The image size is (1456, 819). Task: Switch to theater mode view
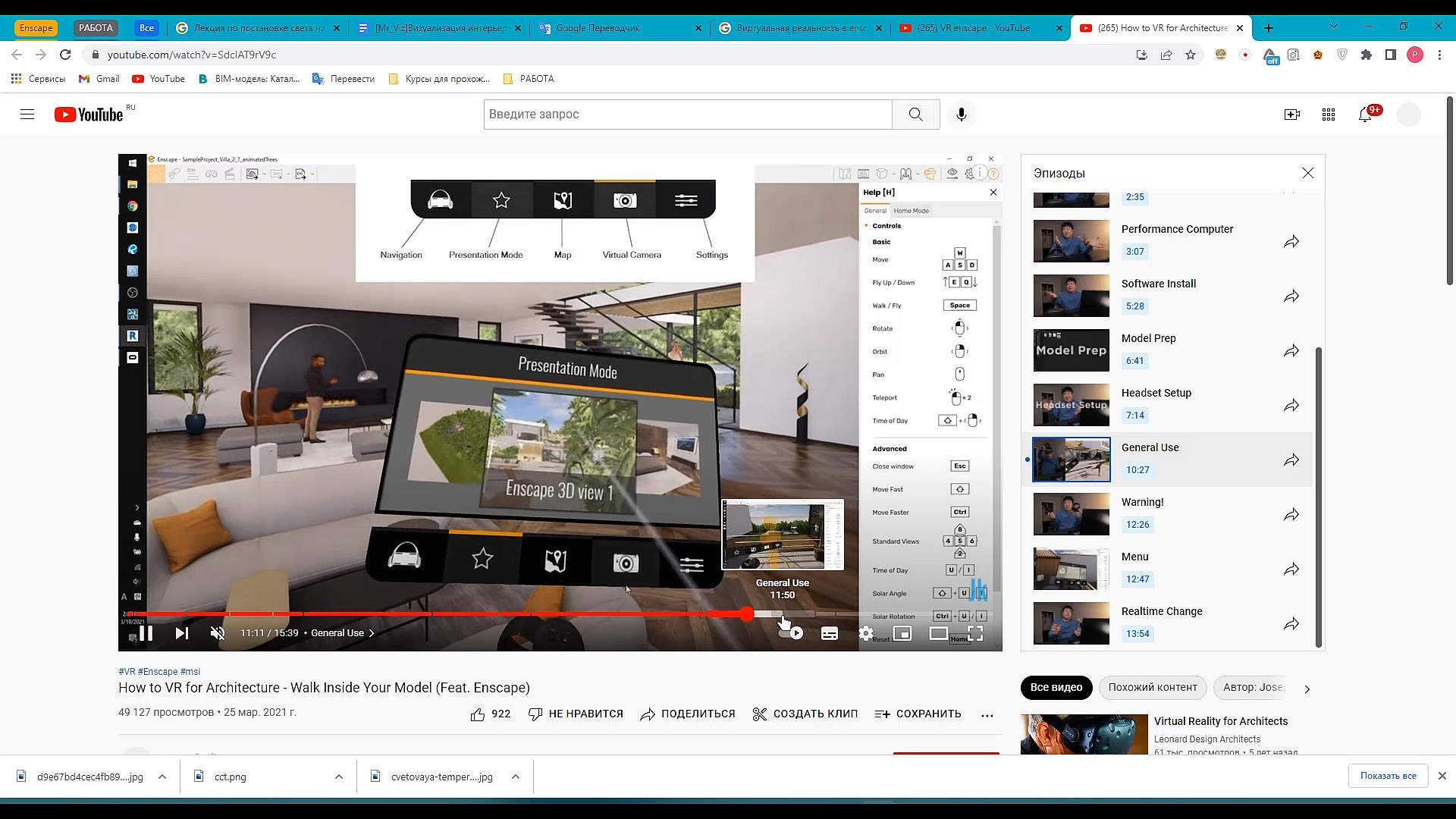click(939, 633)
